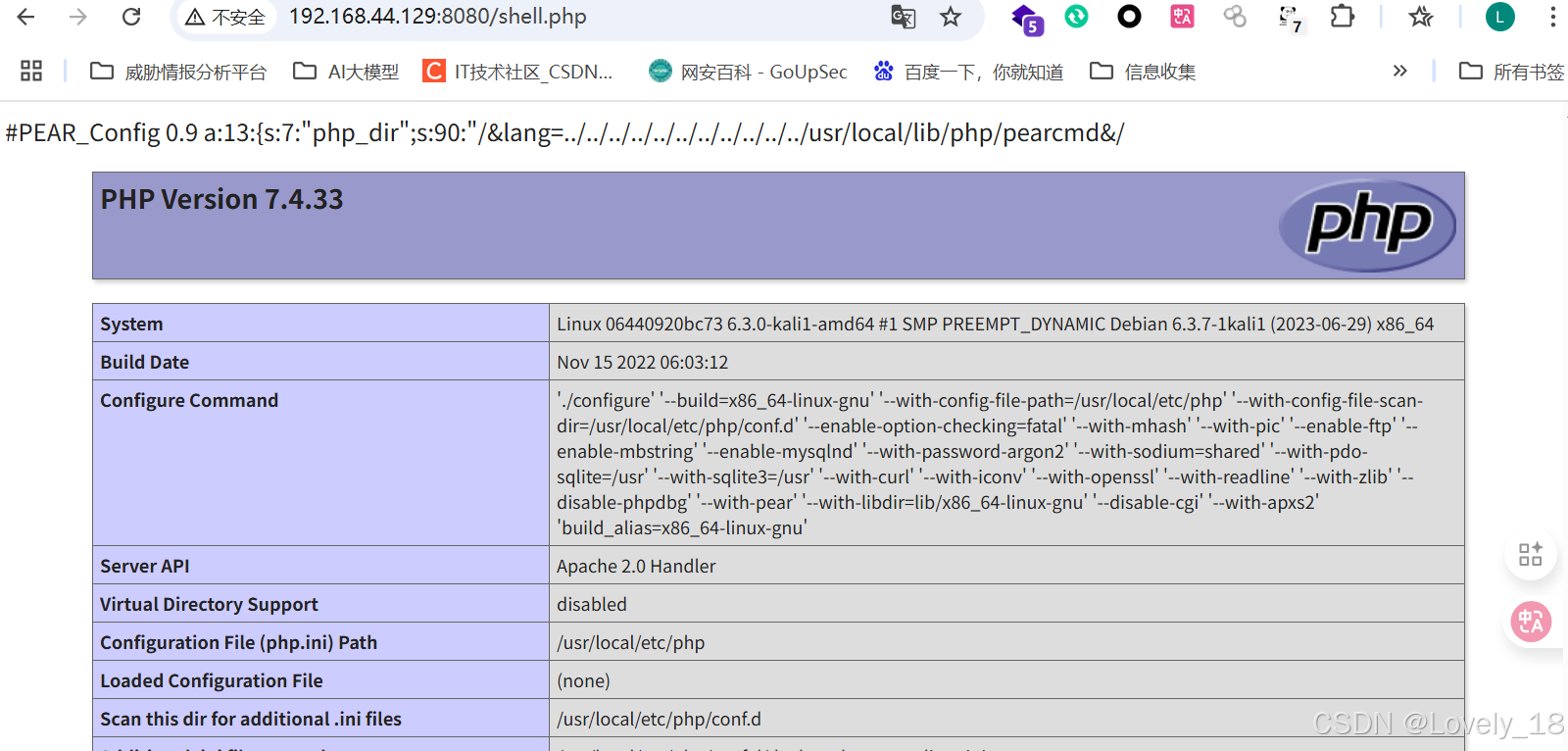This screenshot has width=1568, height=751.
Task: Open the 百度一下，你就知道 bookmark
Action: point(968,72)
